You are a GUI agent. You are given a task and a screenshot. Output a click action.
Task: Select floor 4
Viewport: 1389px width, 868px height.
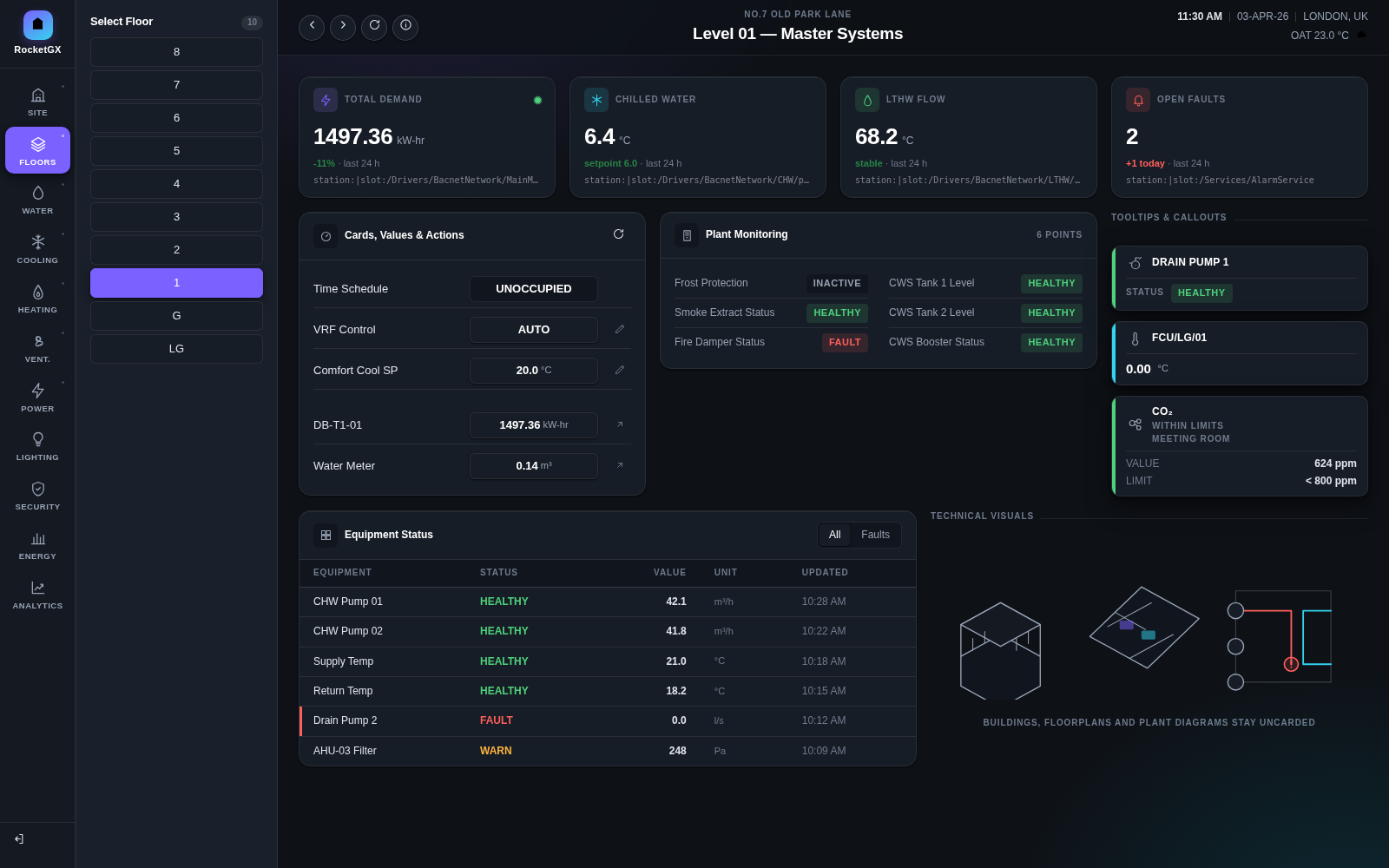pyautogui.click(x=176, y=184)
